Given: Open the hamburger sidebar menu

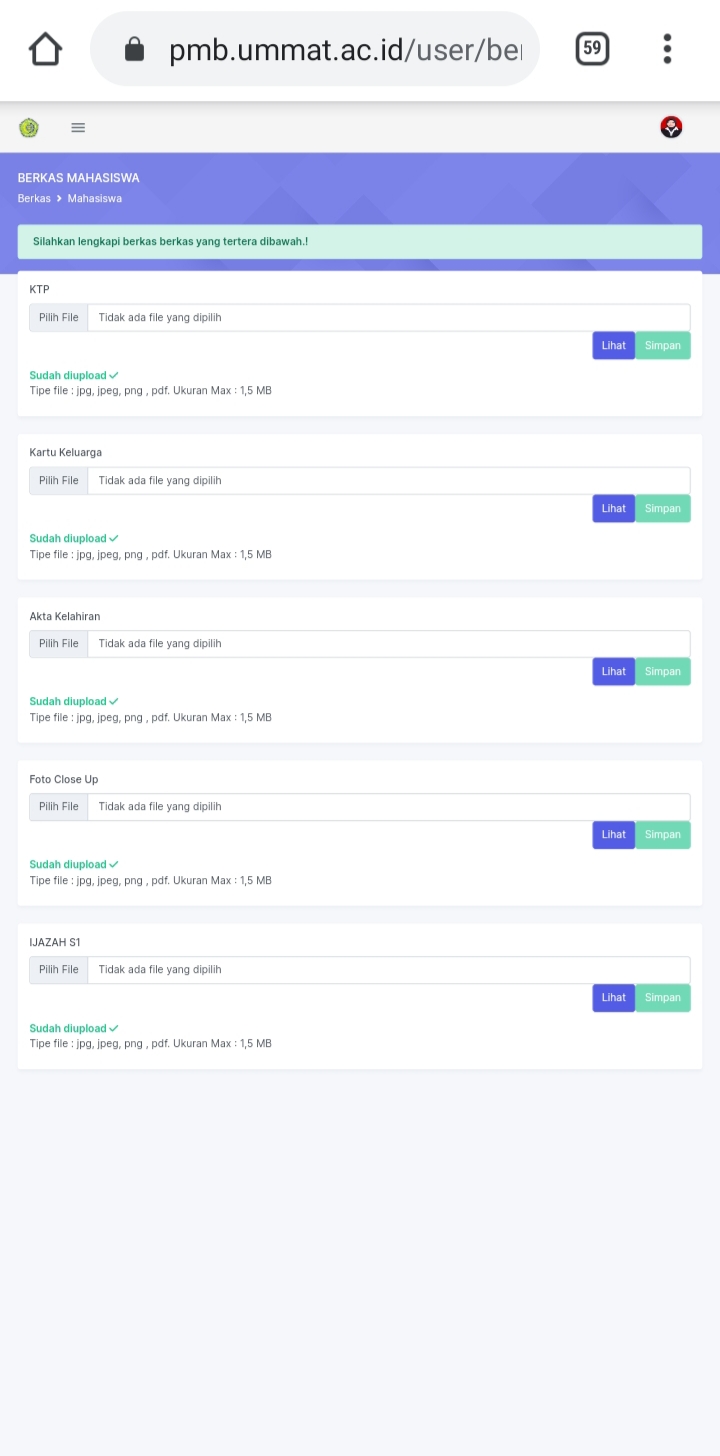Looking at the screenshot, I should (x=78, y=128).
